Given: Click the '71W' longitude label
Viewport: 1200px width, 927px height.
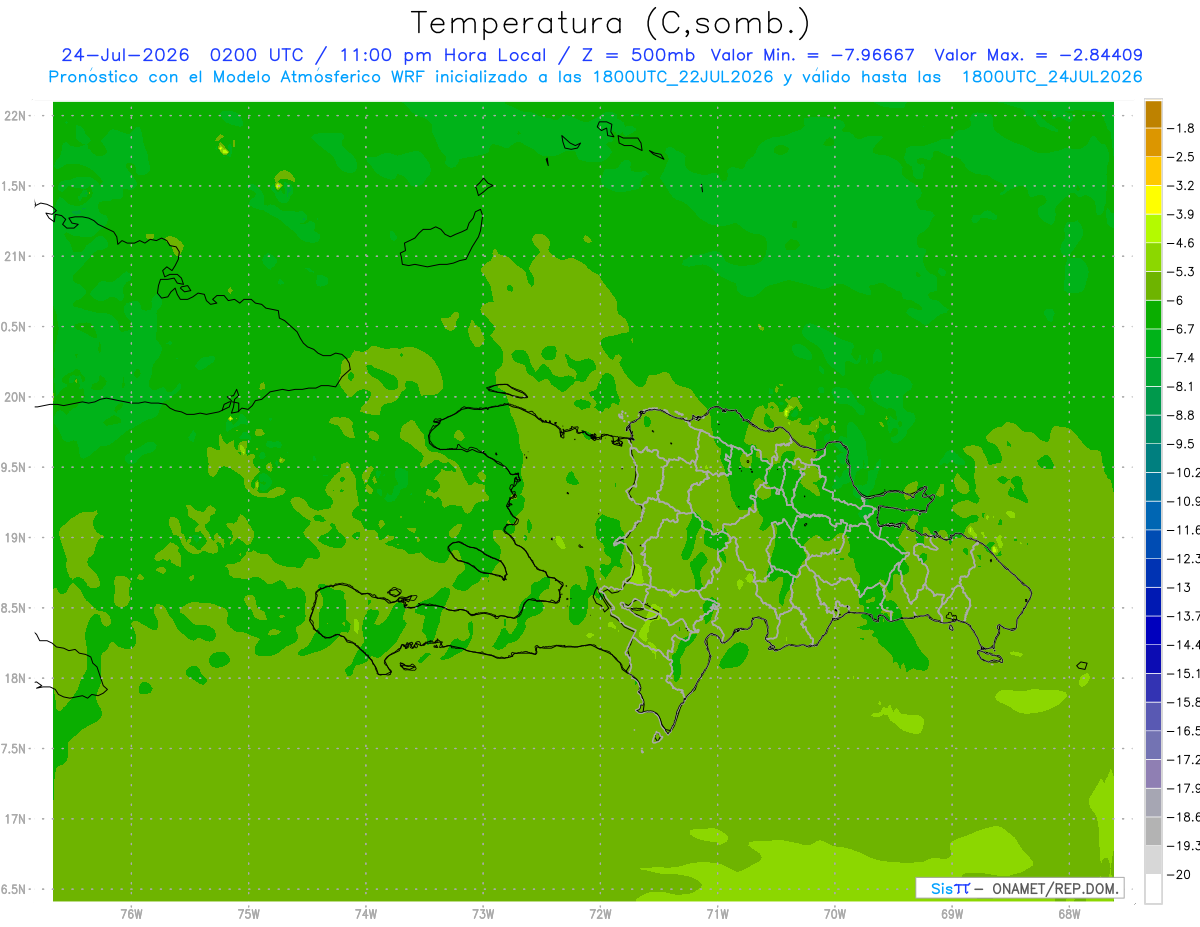Looking at the screenshot, I should tap(717, 914).
